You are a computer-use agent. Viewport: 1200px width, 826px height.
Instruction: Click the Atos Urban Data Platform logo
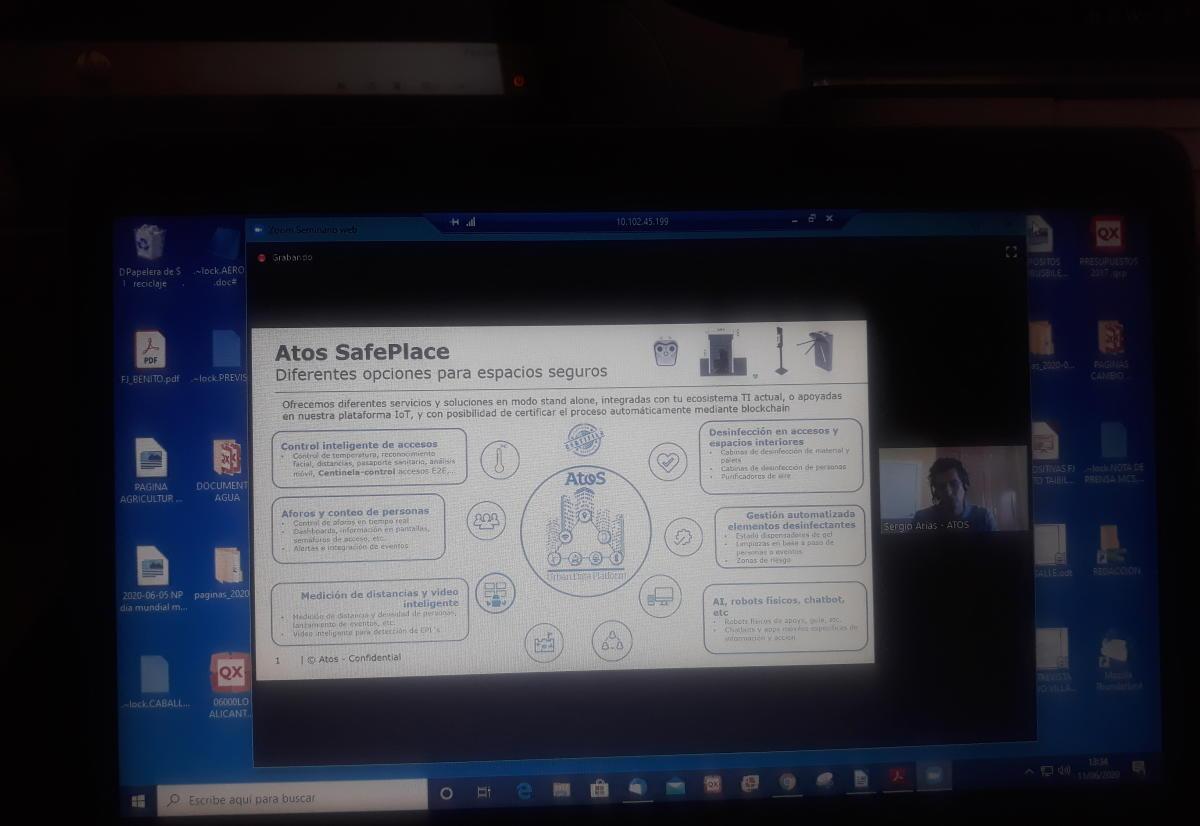click(x=585, y=530)
